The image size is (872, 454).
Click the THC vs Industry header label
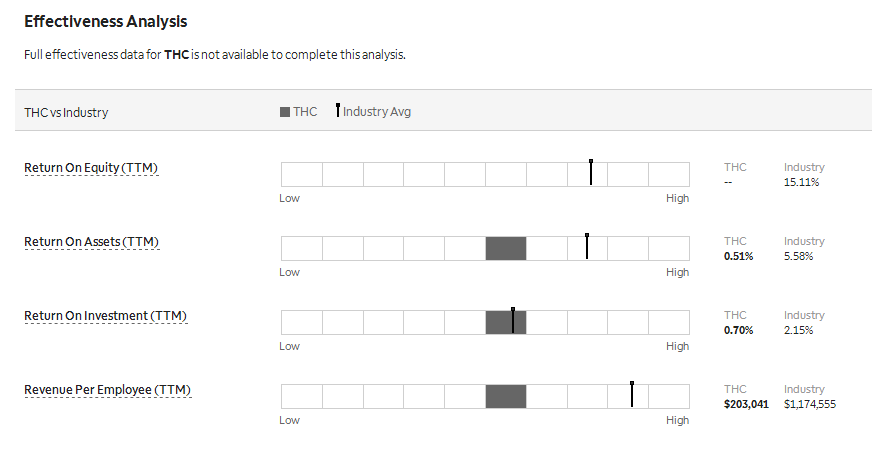click(66, 112)
